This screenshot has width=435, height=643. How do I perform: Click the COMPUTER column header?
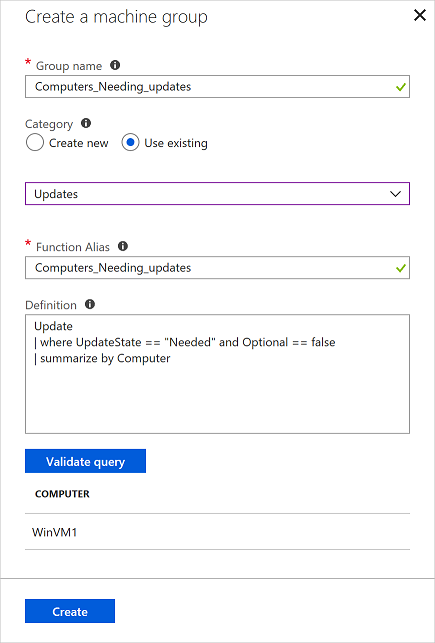(62, 494)
